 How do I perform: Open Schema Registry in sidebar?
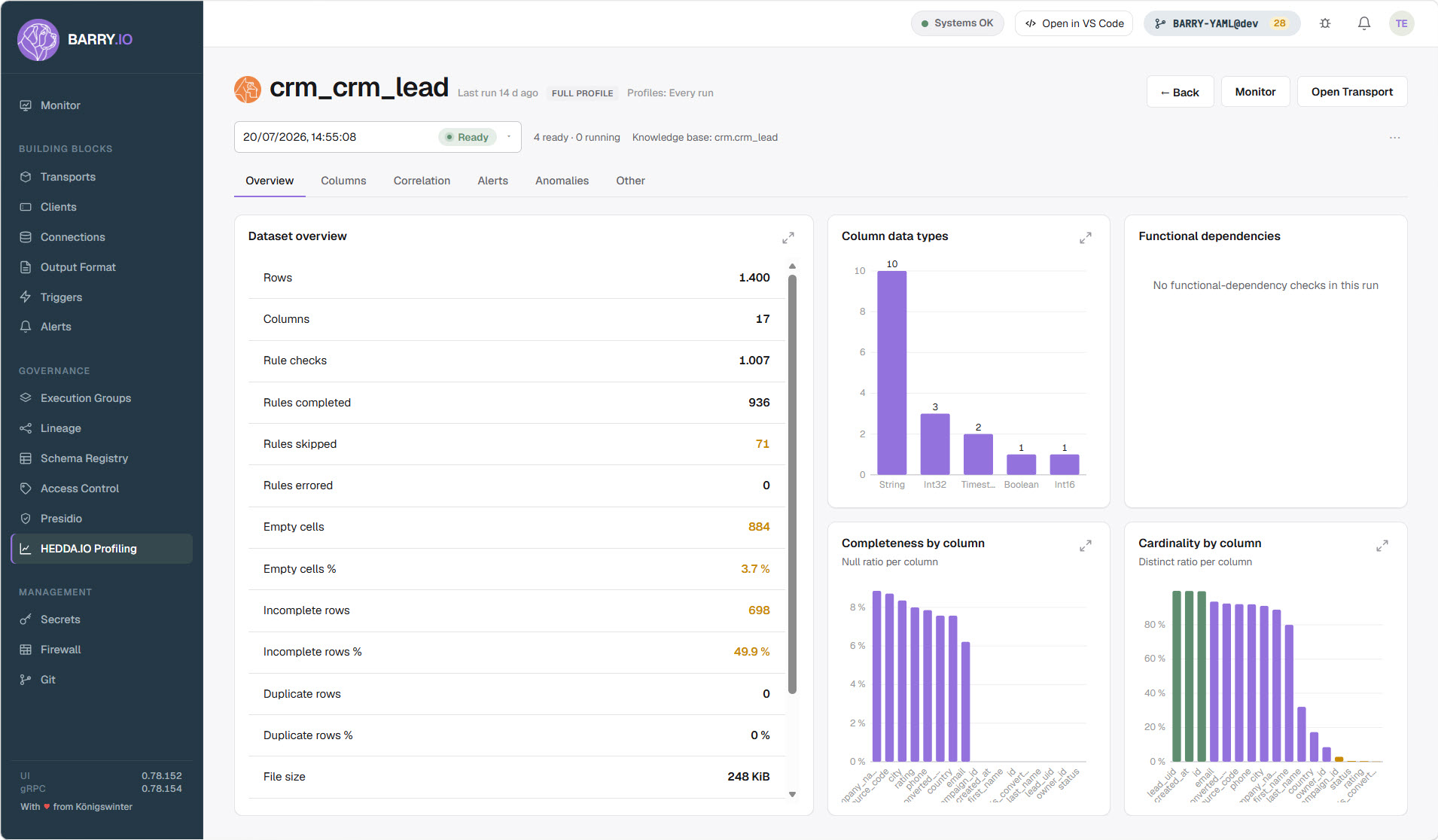84,458
